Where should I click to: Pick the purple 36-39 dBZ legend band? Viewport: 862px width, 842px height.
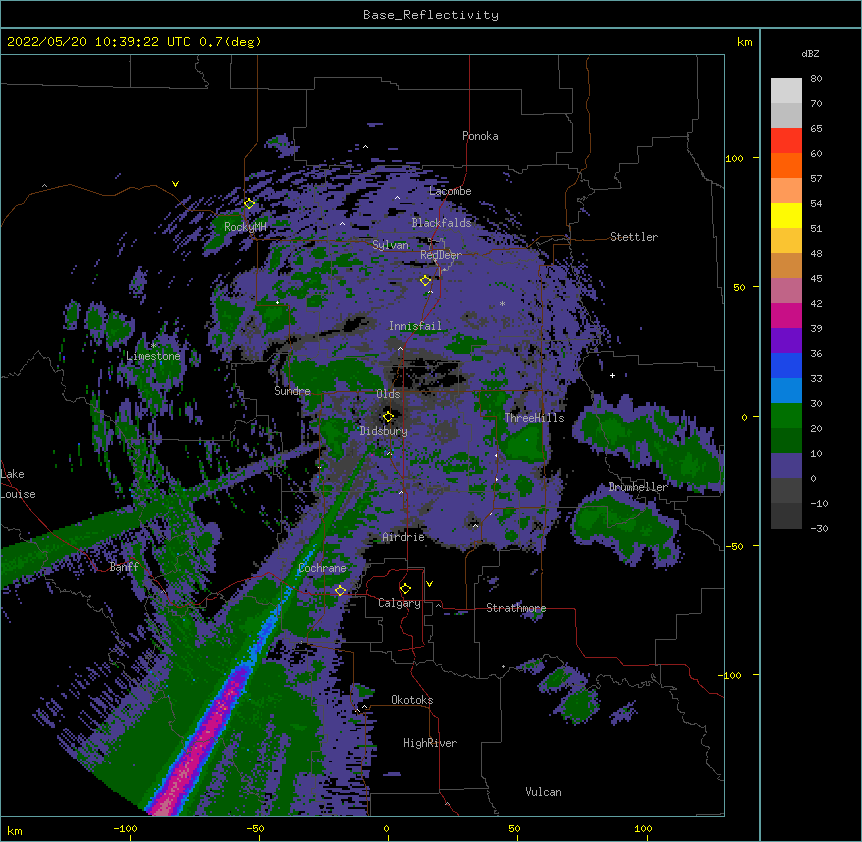point(786,341)
